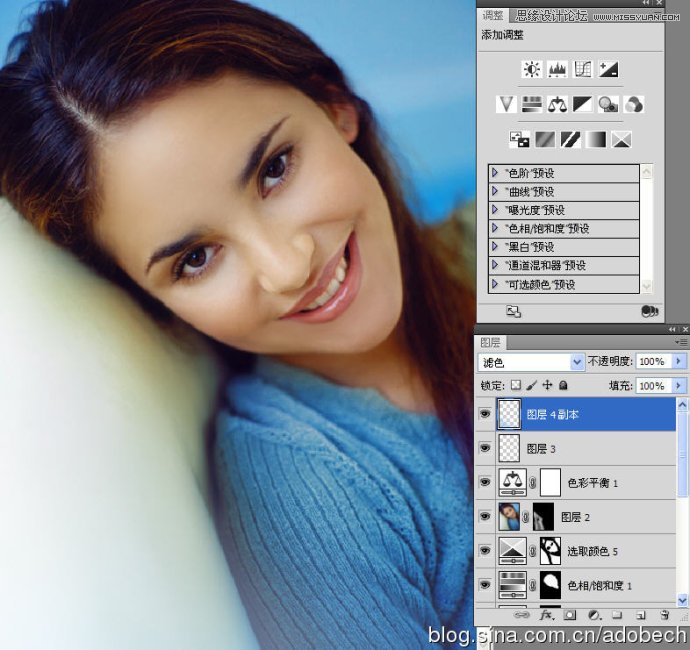This screenshot has width=690, height=650.
Task: Click the 选取颜色 5 mask thumbnail
Action: point(550,551)
